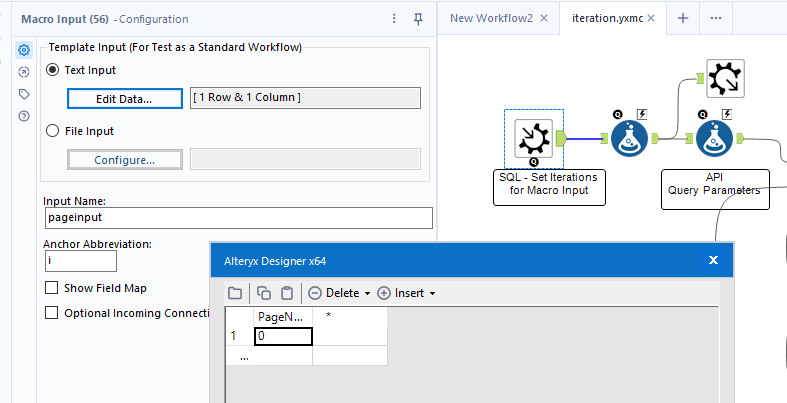Click the lightning badge on second Formula tool
Viewport: 787px width, 403px height.
[727, 115]
